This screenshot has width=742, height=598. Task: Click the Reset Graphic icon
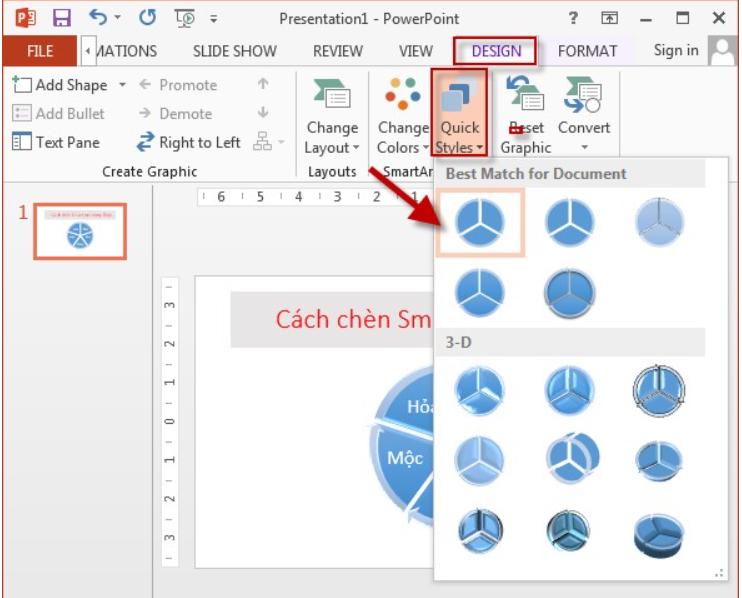point(525,99)
